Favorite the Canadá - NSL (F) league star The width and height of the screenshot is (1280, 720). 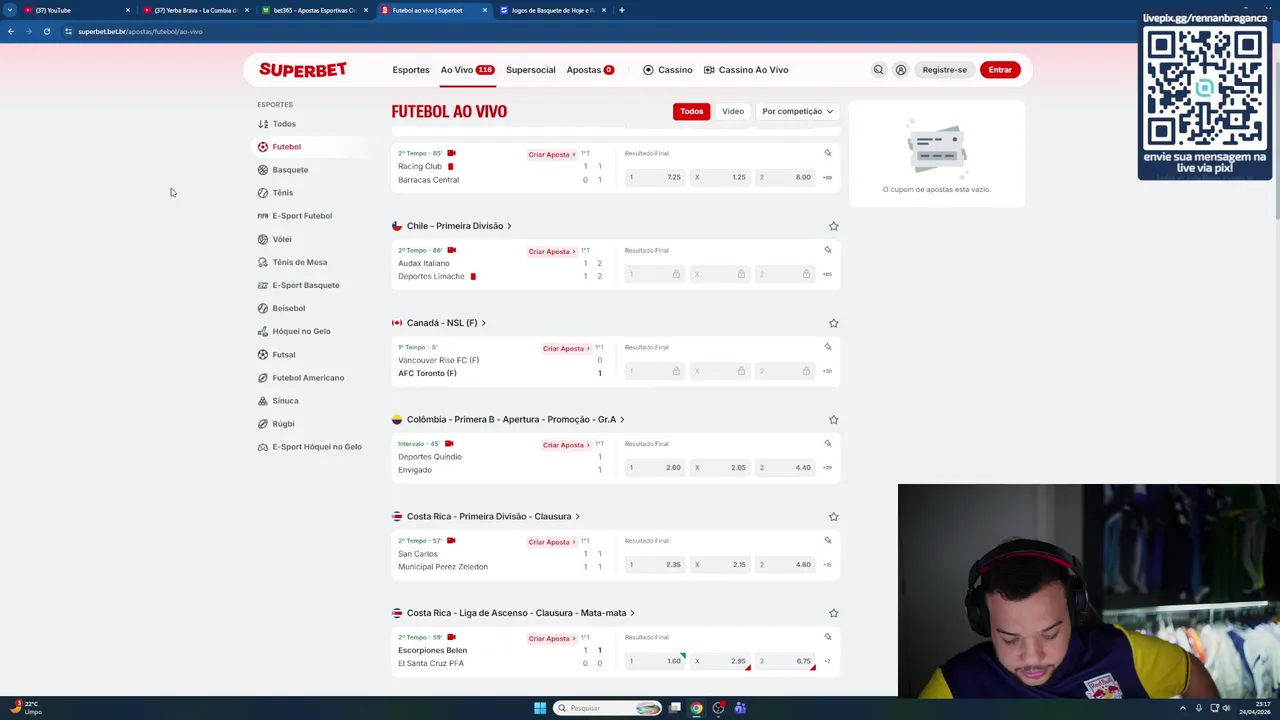point(833,323)
